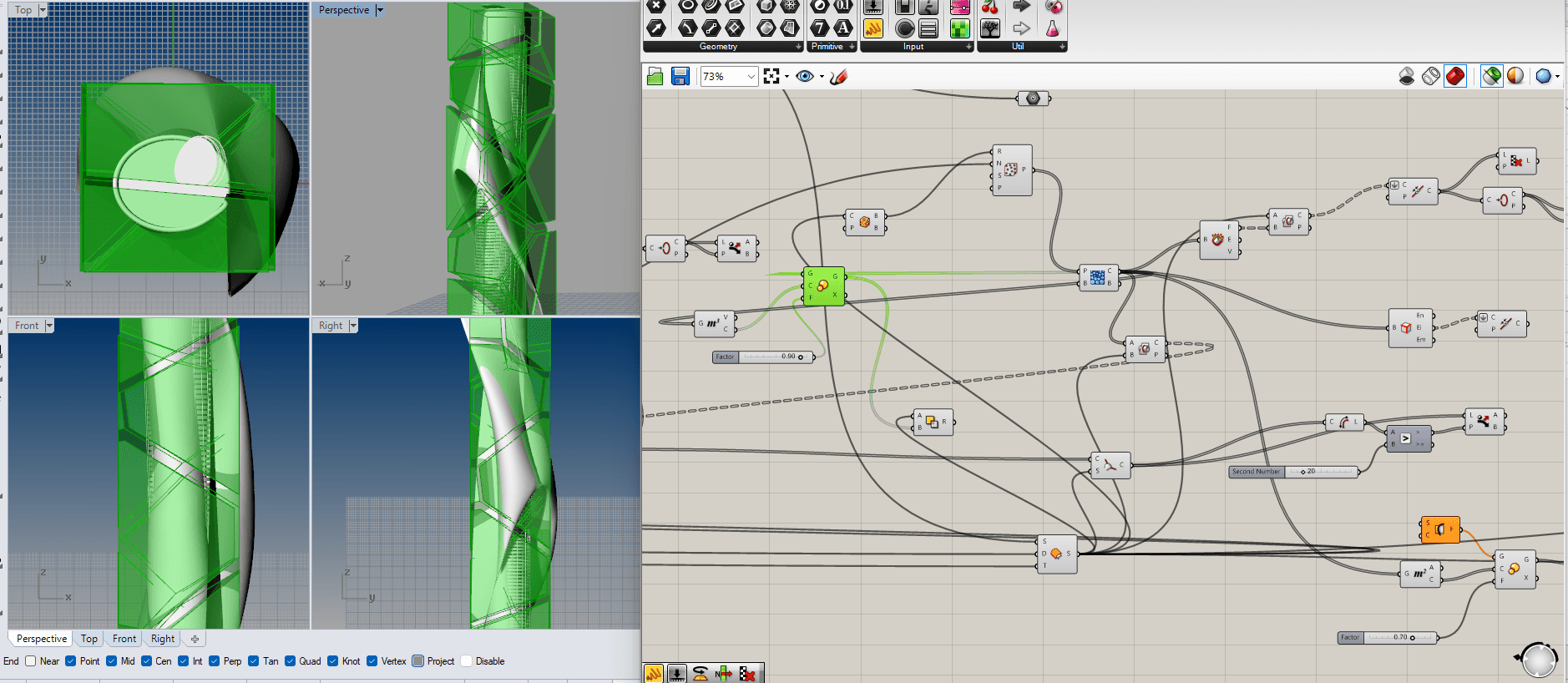Select the Text Panel 'A' primitive icon
Image resolution: width=1568 pixels, height=683 pixels.
843,28
